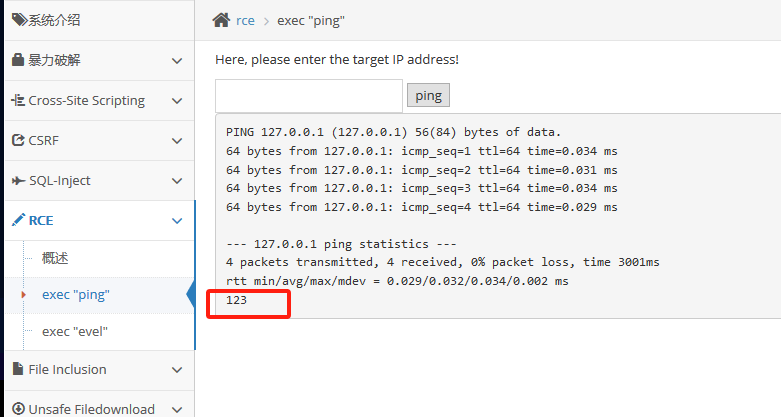781x417 pixels.
Task: Click the File Inclusion file icon
Action: pos(18,369)
